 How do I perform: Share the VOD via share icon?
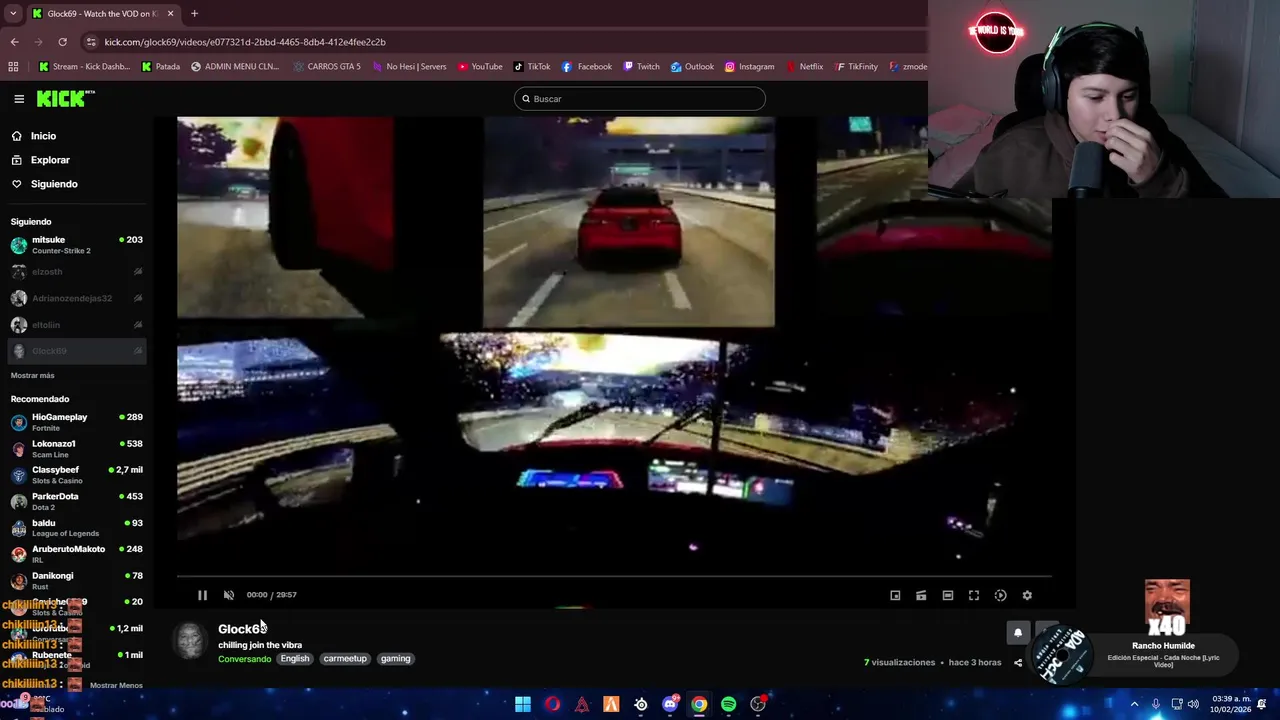1018,662
